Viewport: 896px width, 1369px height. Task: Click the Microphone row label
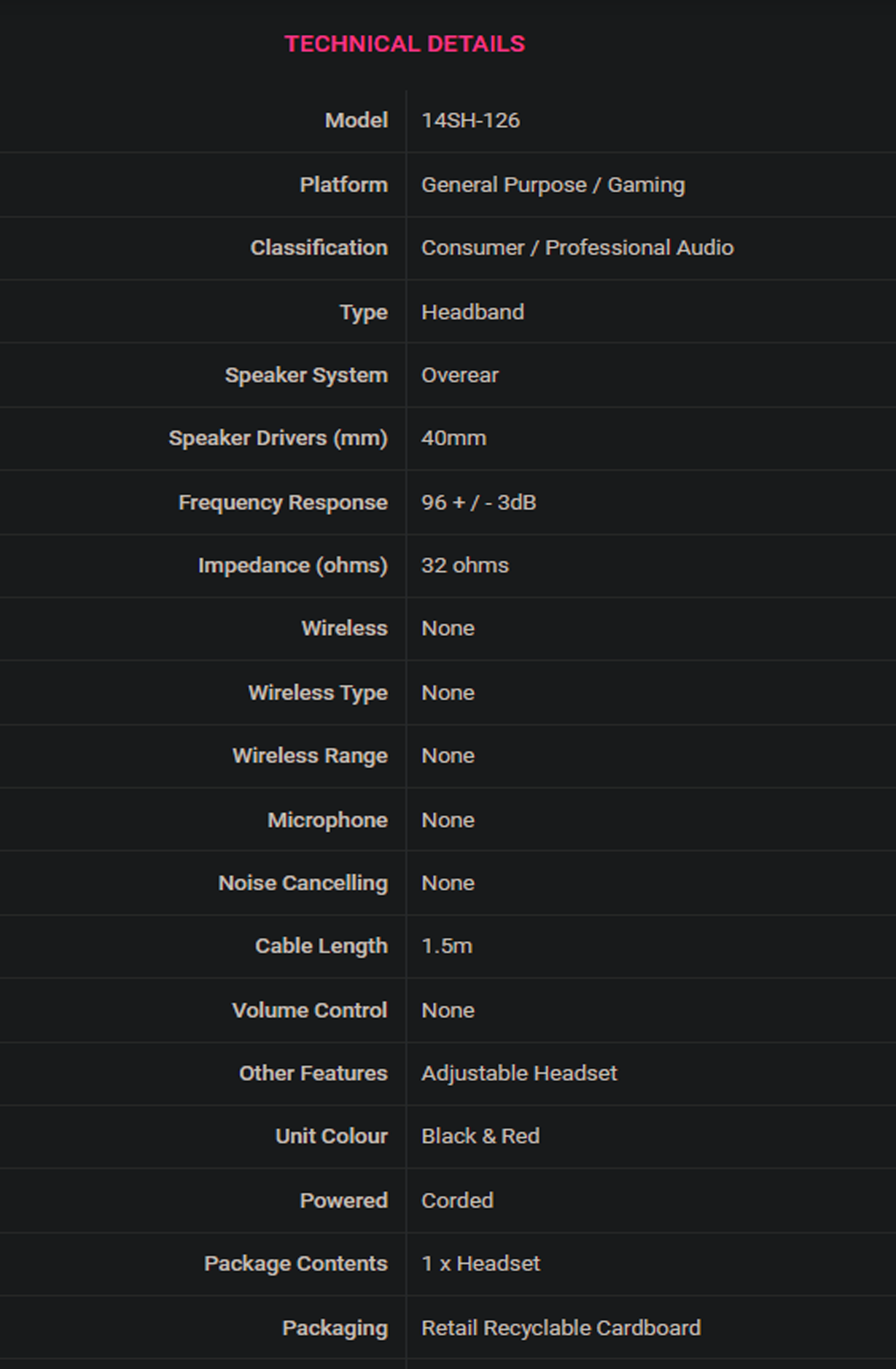(327, 820)
